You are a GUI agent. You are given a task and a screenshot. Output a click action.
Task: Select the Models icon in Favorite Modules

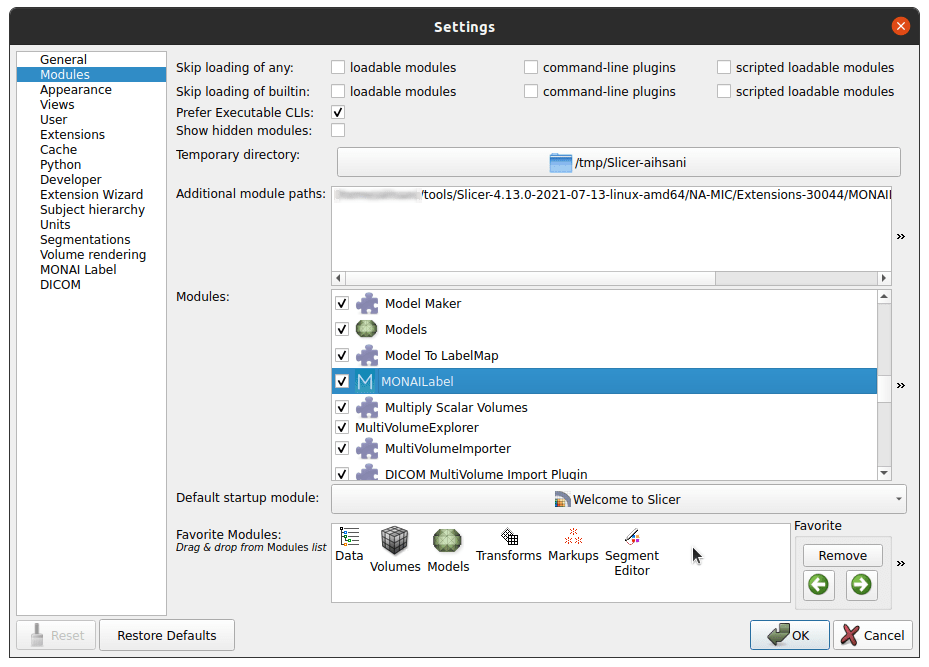click(x=447, y=541)
